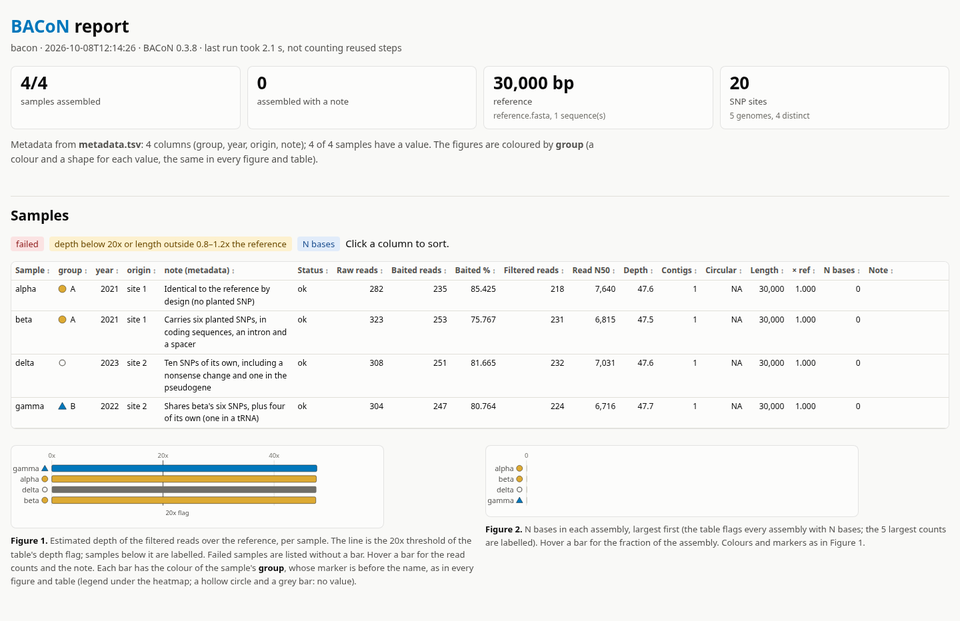Image resolution: width=960 pixels, height=621 pixels.
Task: Click 'Figure 1.' caption label
Action: coord(29,541)
